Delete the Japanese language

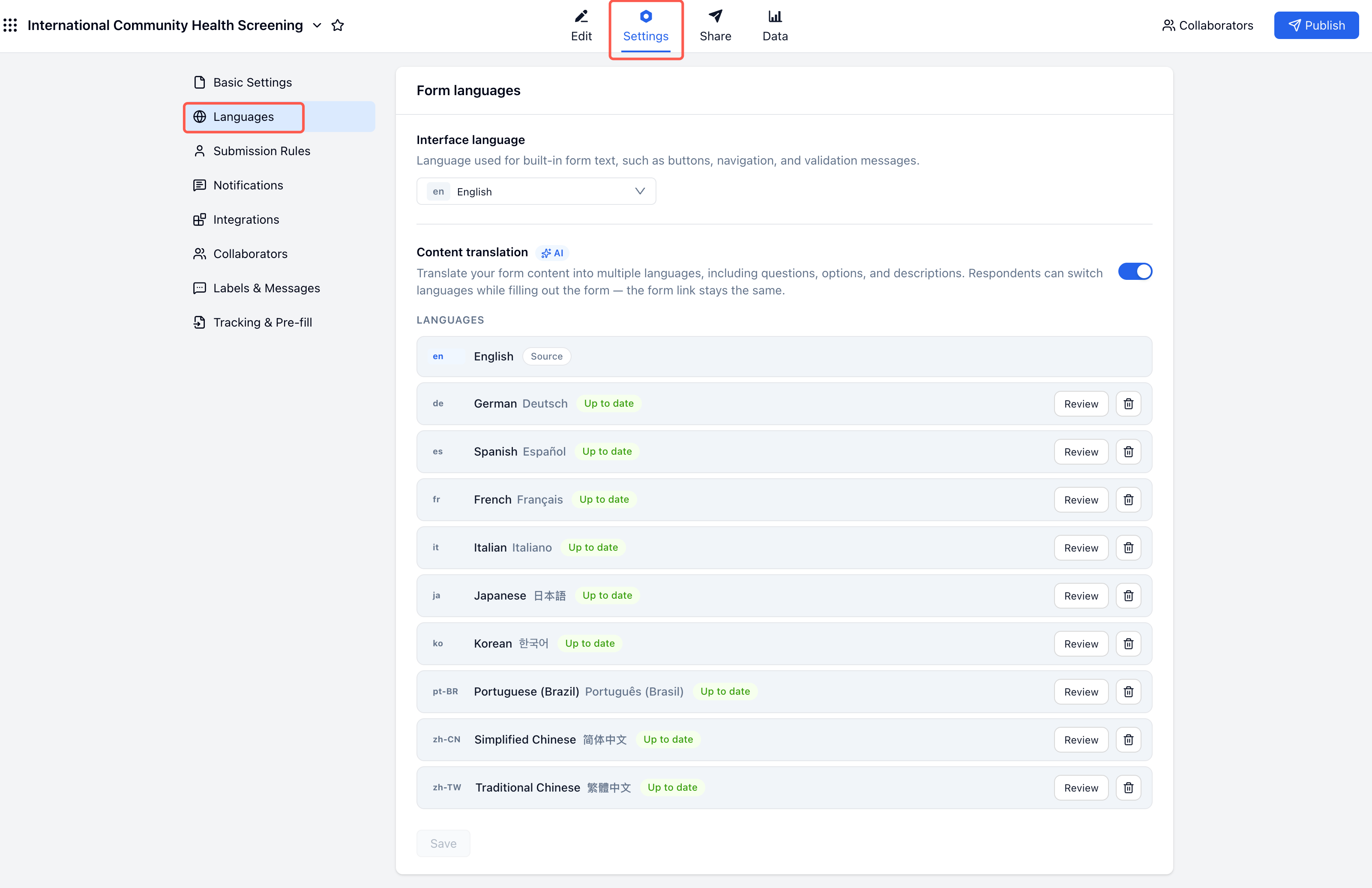click(1128, 596)
